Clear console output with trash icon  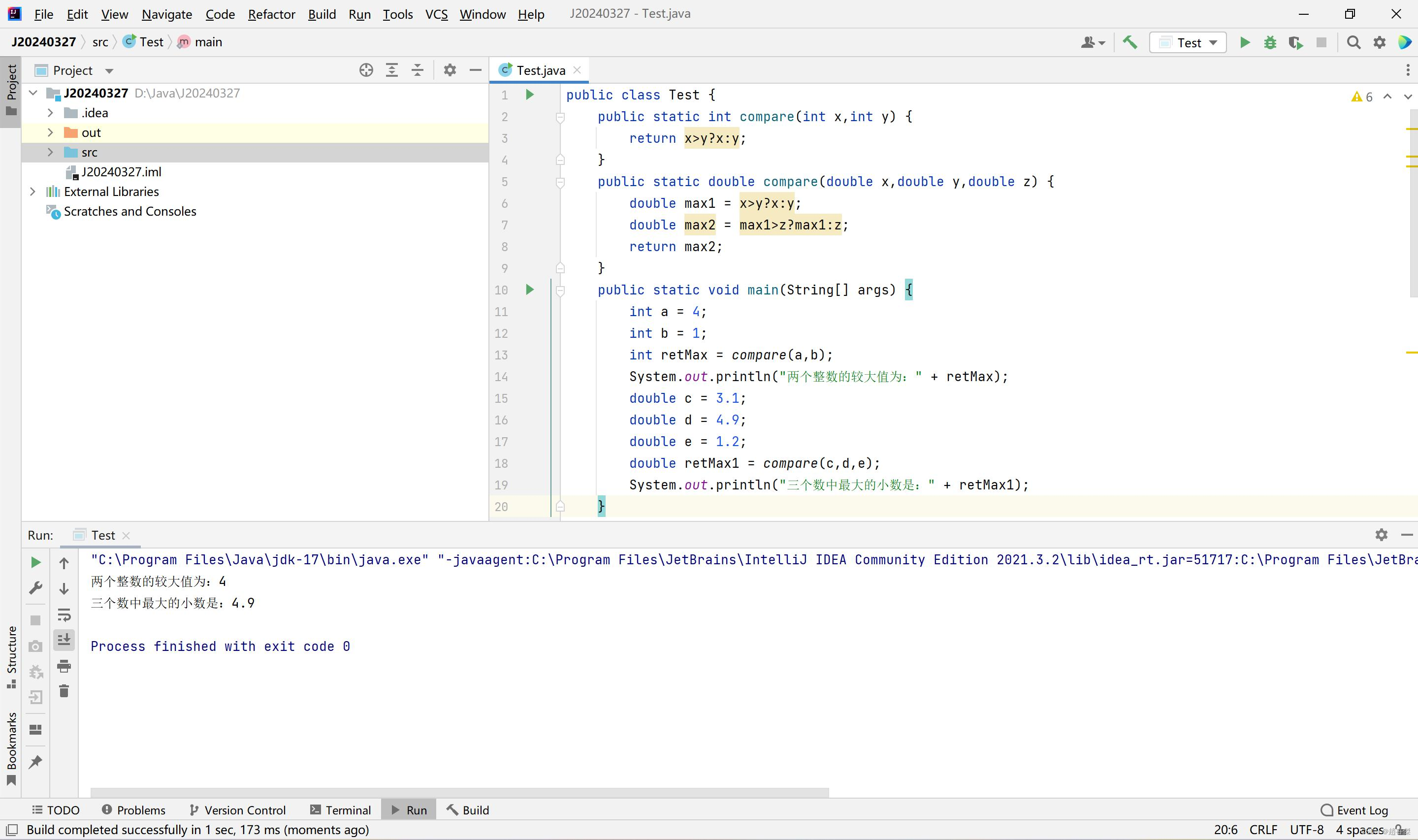(64, 691)
